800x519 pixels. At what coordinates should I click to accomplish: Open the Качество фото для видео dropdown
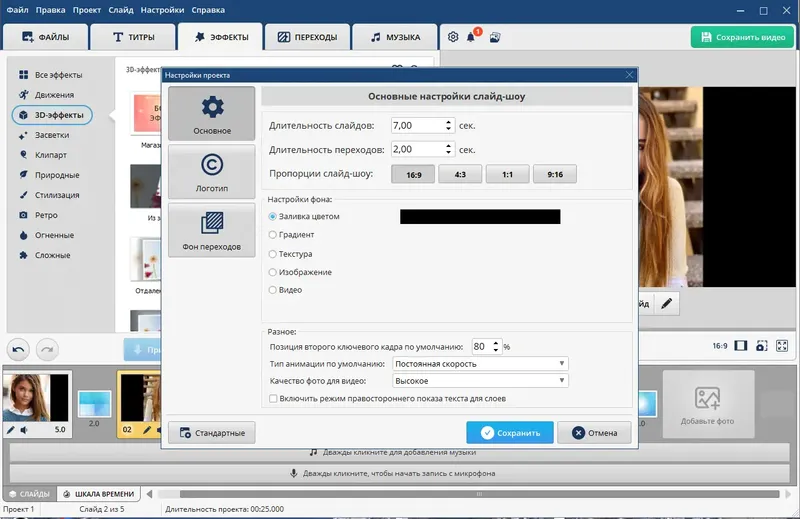(480, 381)
